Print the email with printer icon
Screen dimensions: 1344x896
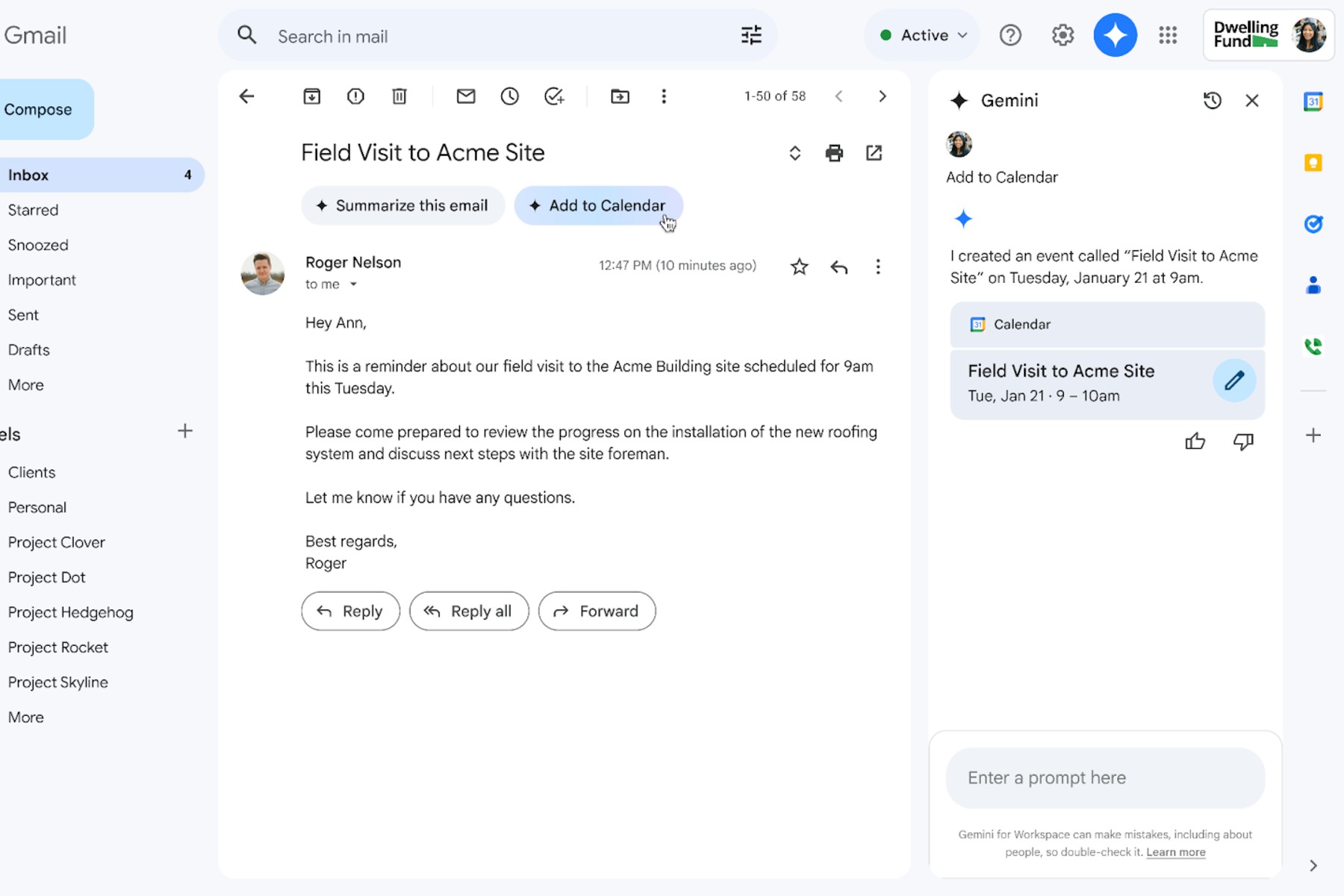pos(834,153)
